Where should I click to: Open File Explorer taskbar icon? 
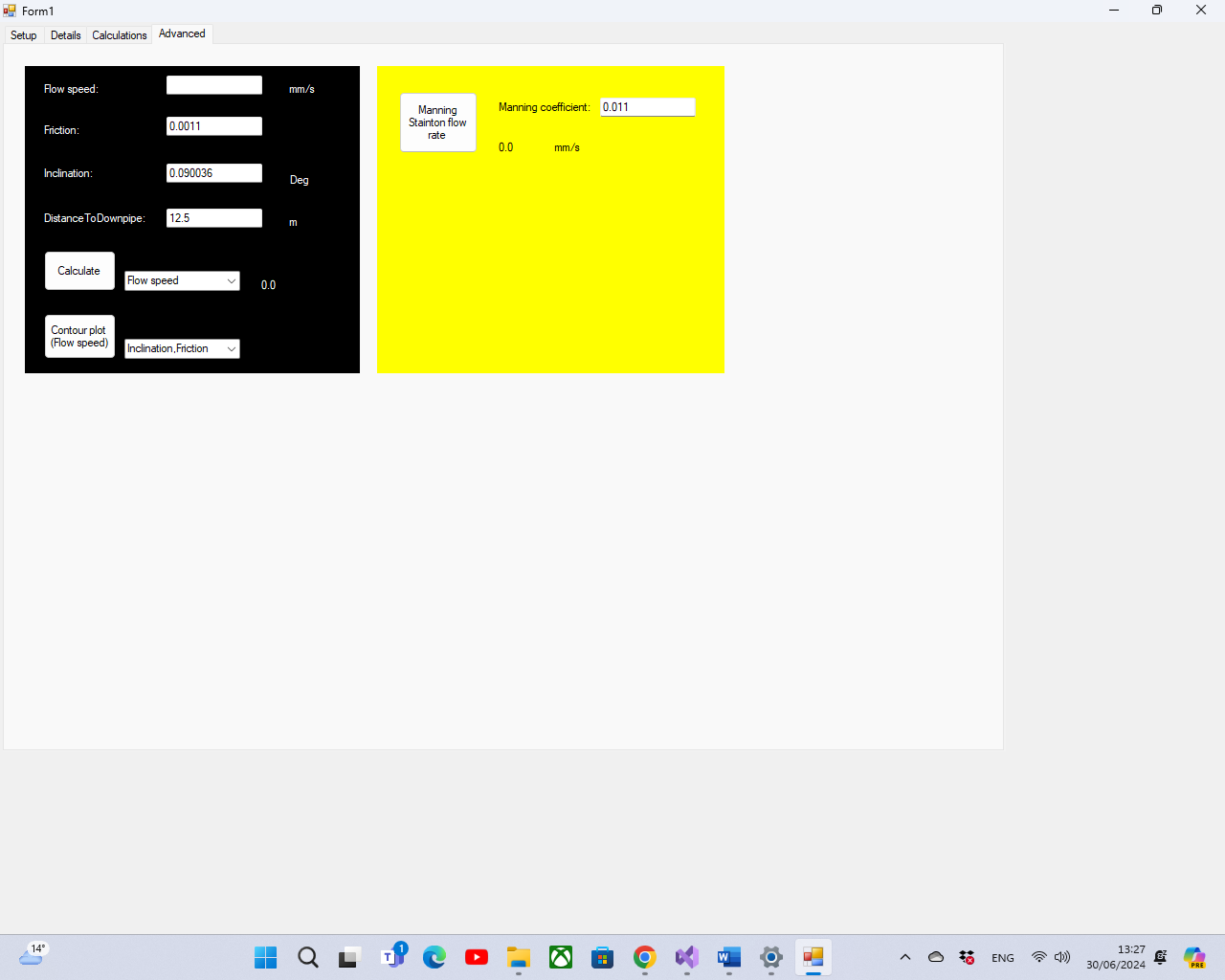(x=519, y=957)
